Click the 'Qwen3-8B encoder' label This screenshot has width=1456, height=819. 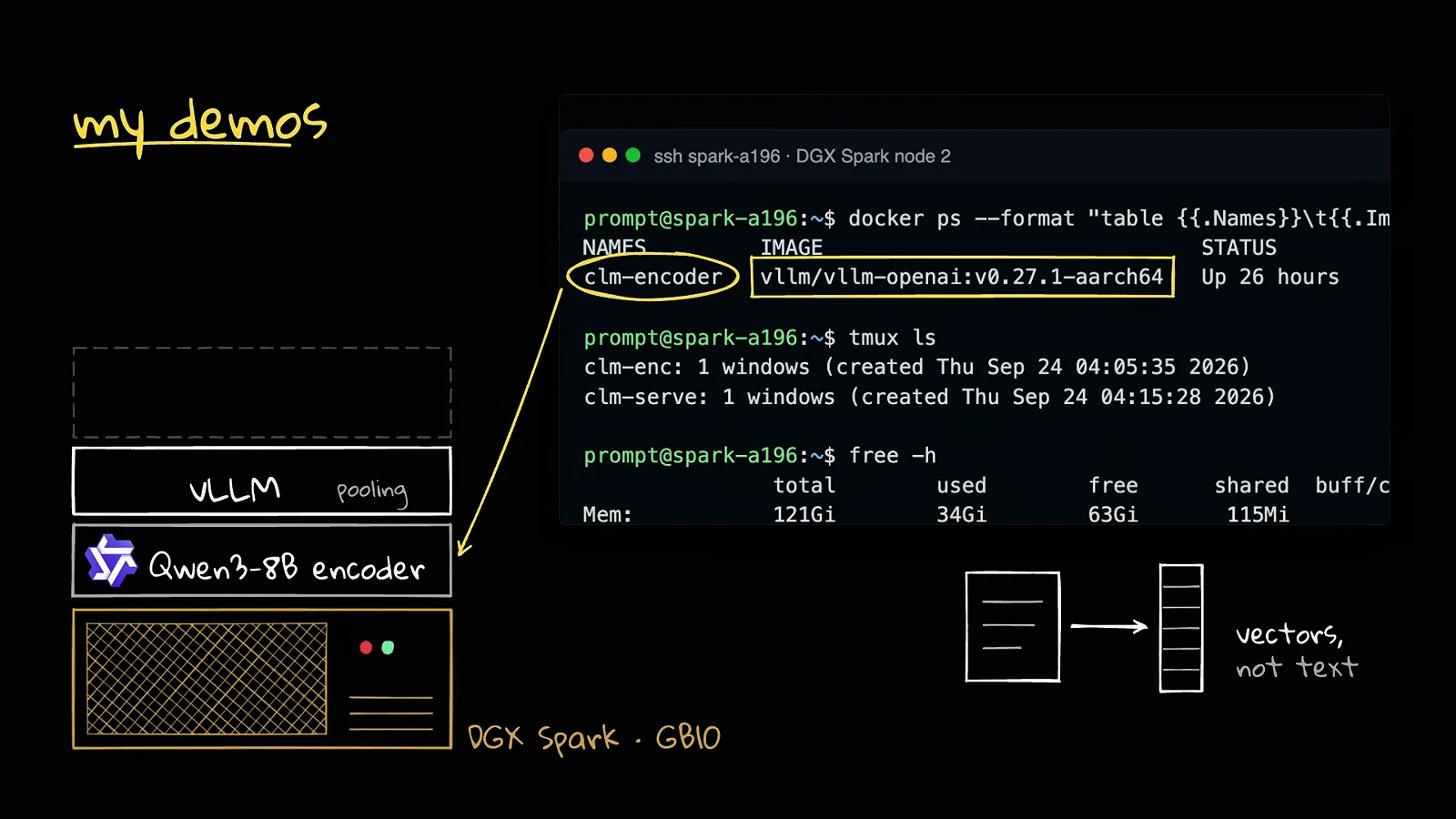pyautogui.click(x=287, y=567)
